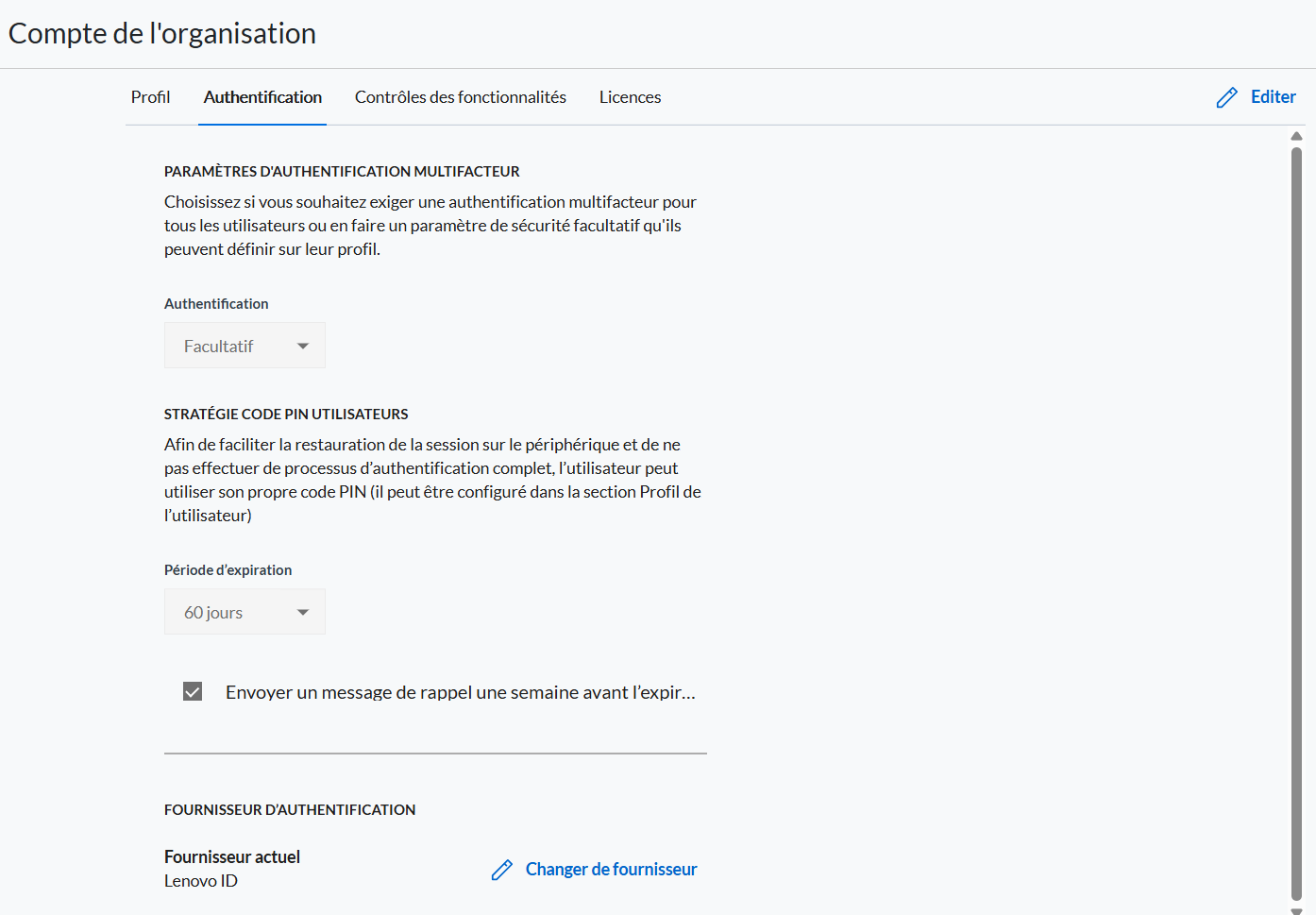Click STRATÉGIE CODE PIN UTILISATEURS heading
This screenshot has height=915, width=1316.
[x=286, y=414]
